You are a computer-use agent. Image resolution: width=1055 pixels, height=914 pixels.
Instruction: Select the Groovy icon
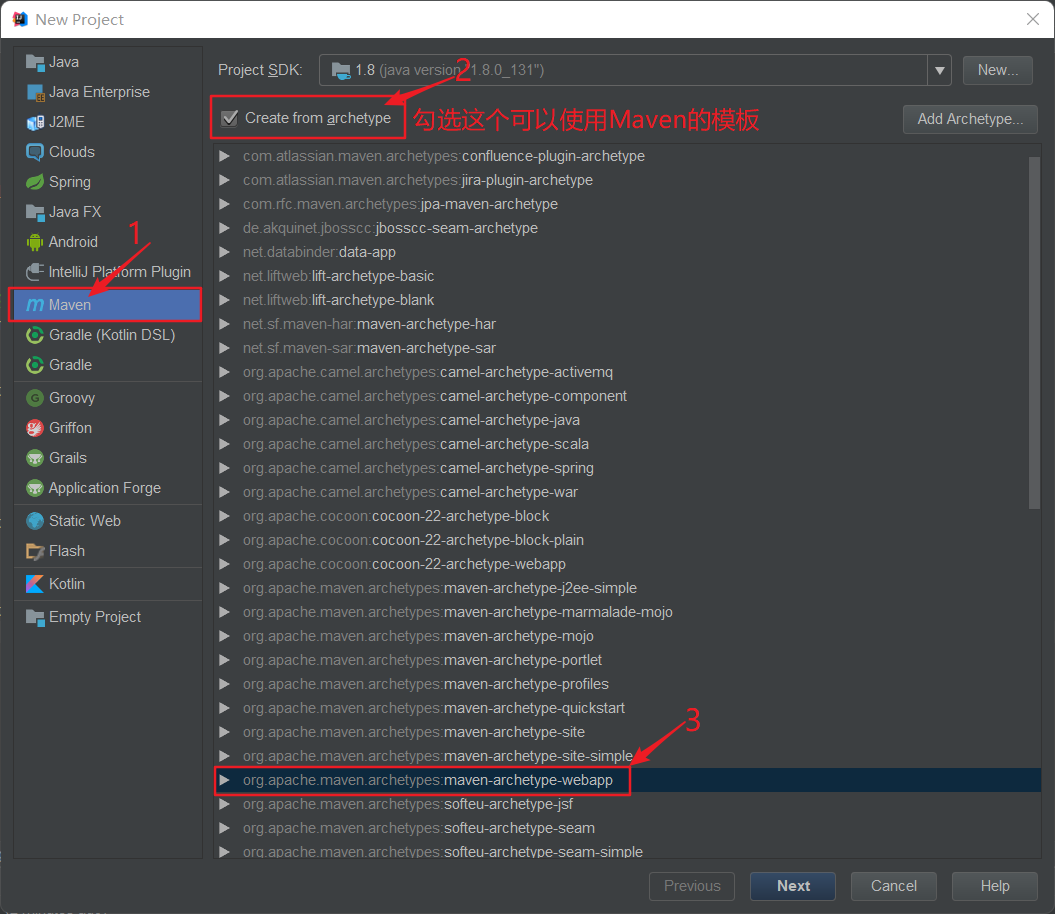pos(35,398)
